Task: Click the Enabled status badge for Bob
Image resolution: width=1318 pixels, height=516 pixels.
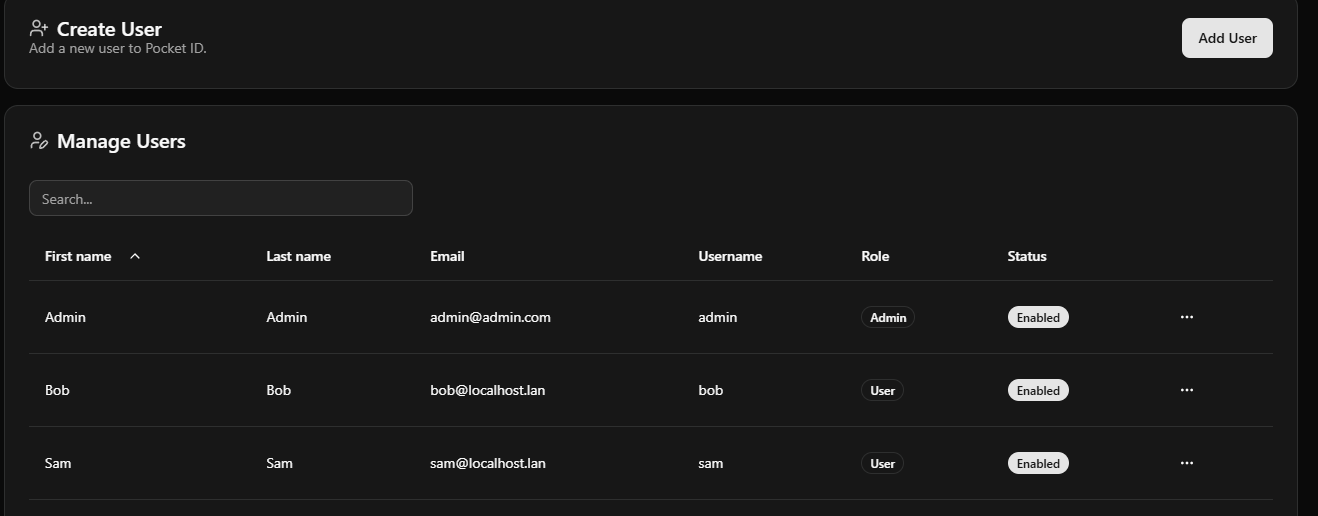Action: coord(1038,390)
